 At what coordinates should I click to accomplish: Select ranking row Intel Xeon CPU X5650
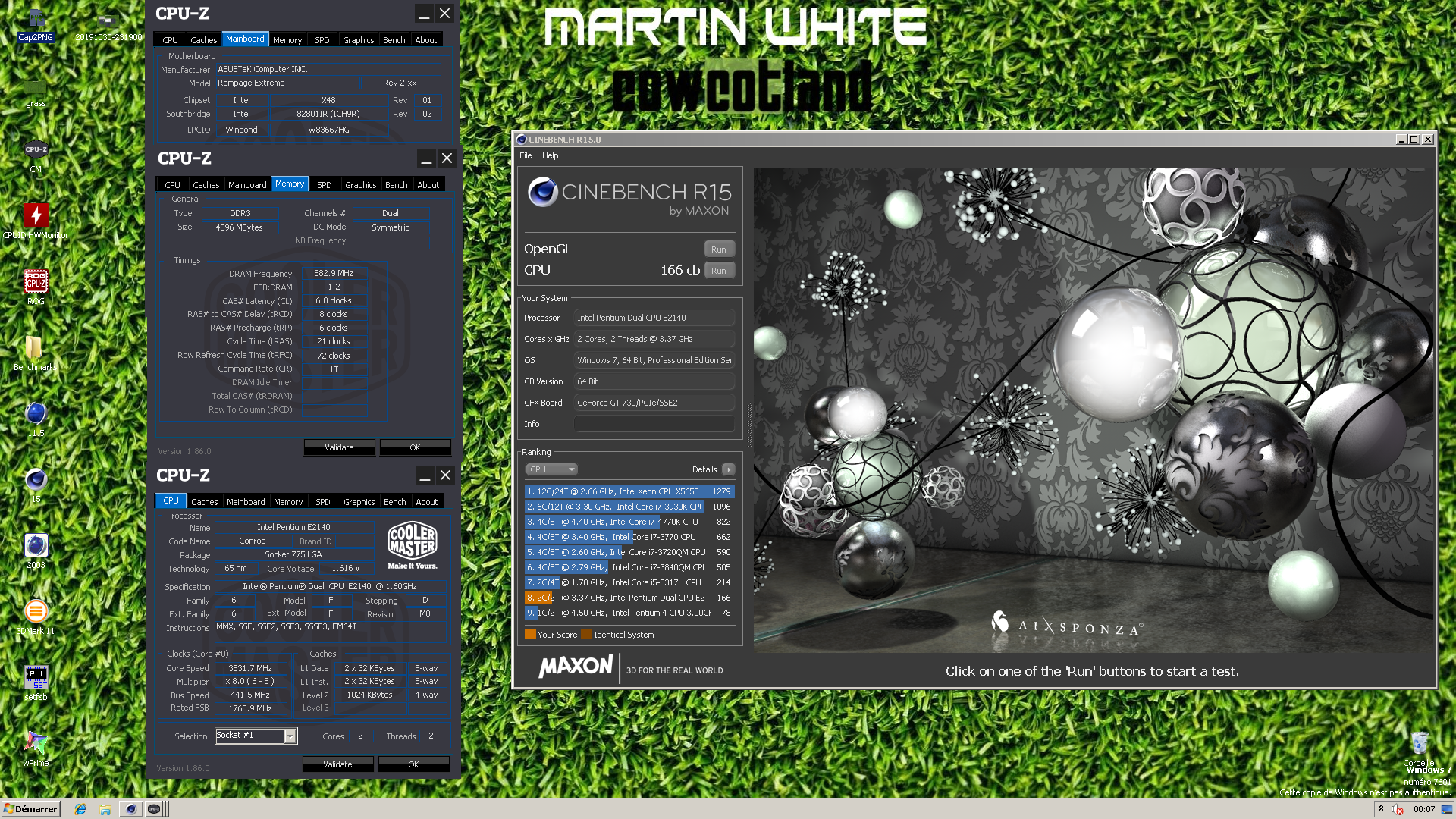click(x=629, y=491)
